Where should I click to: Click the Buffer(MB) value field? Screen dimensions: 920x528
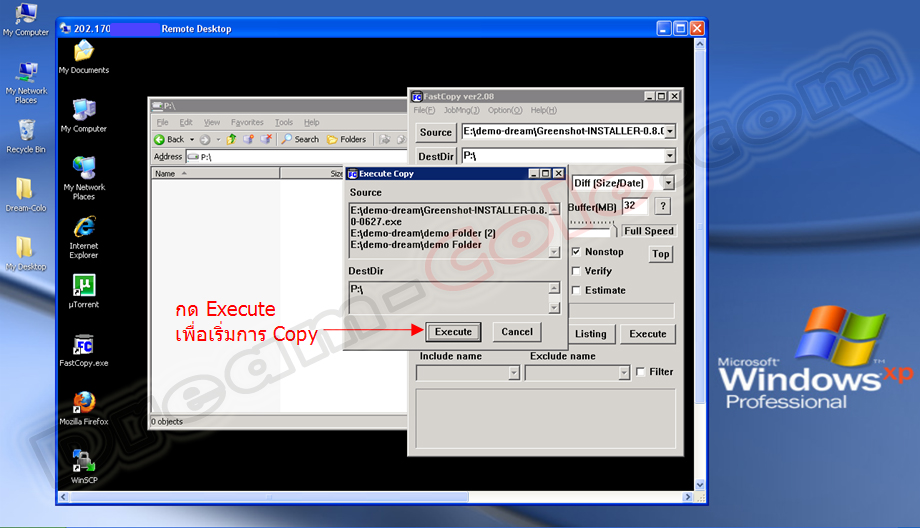(x=635, y=206)
